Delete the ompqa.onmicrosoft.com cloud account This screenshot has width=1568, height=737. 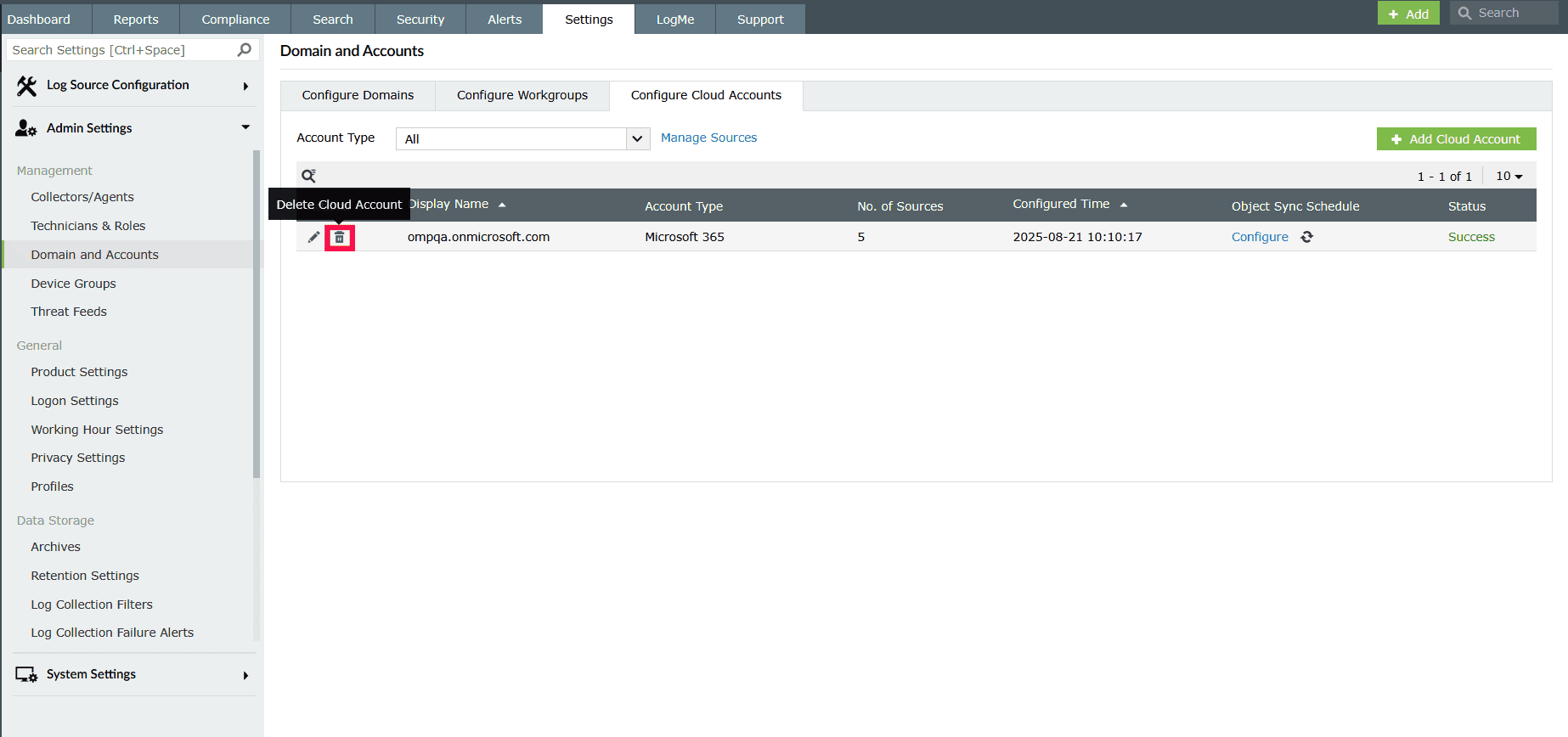pos(340,238)
